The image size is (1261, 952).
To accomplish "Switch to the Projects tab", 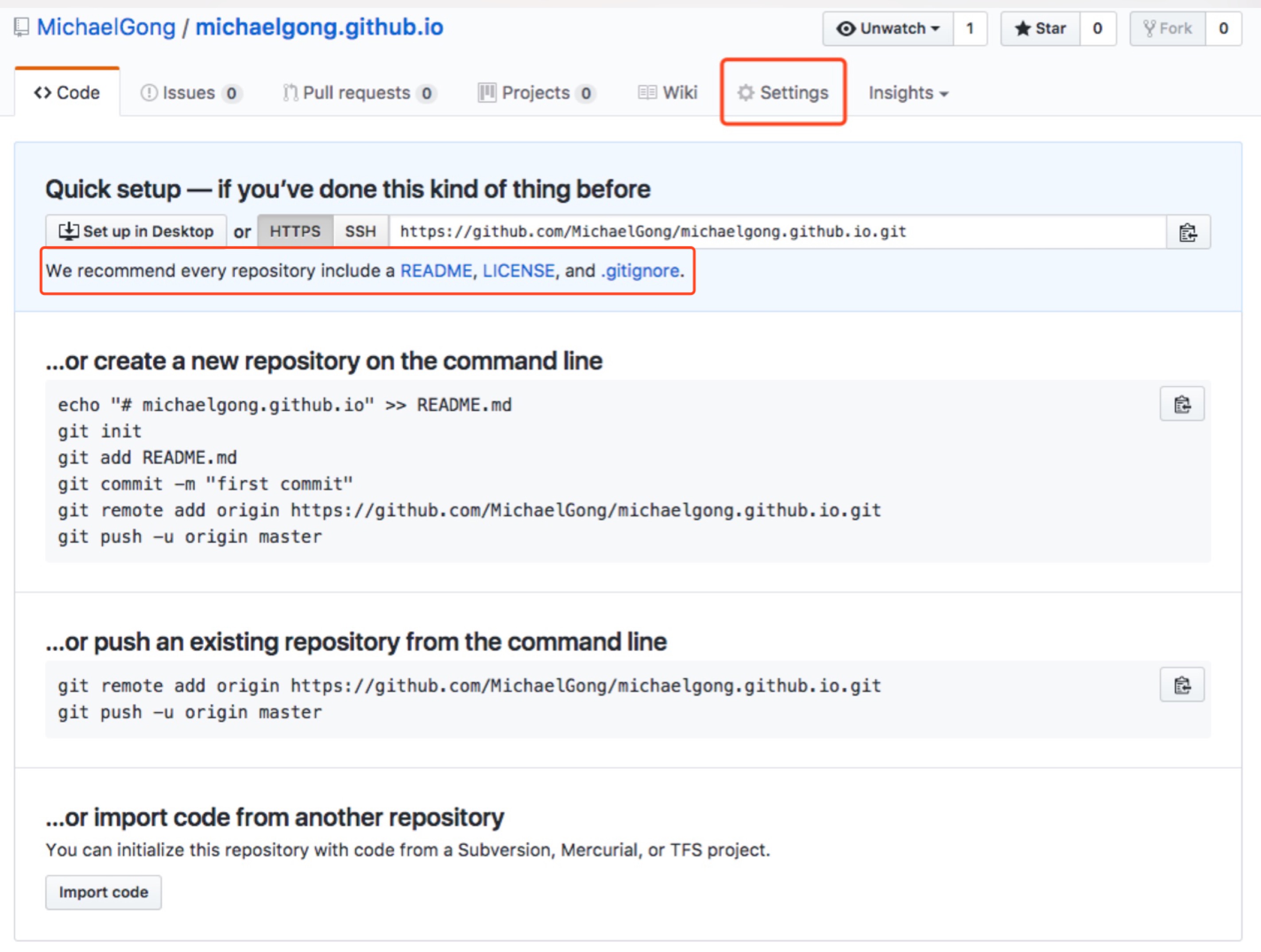I will (x=537, y=93).
